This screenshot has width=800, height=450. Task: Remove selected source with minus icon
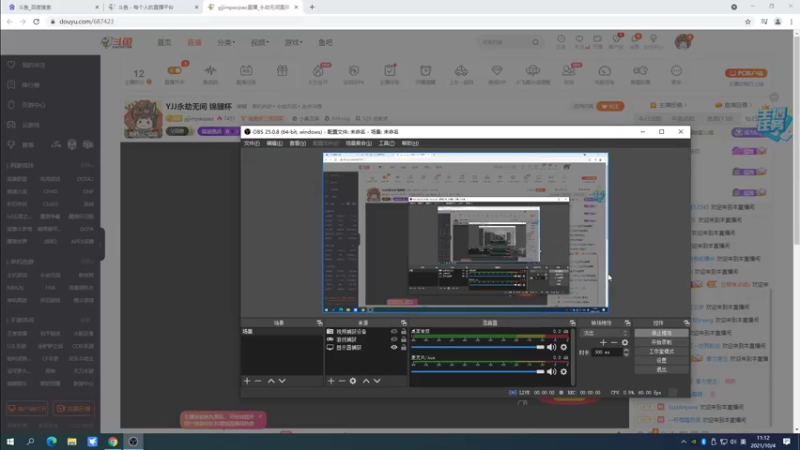(342, 381)
